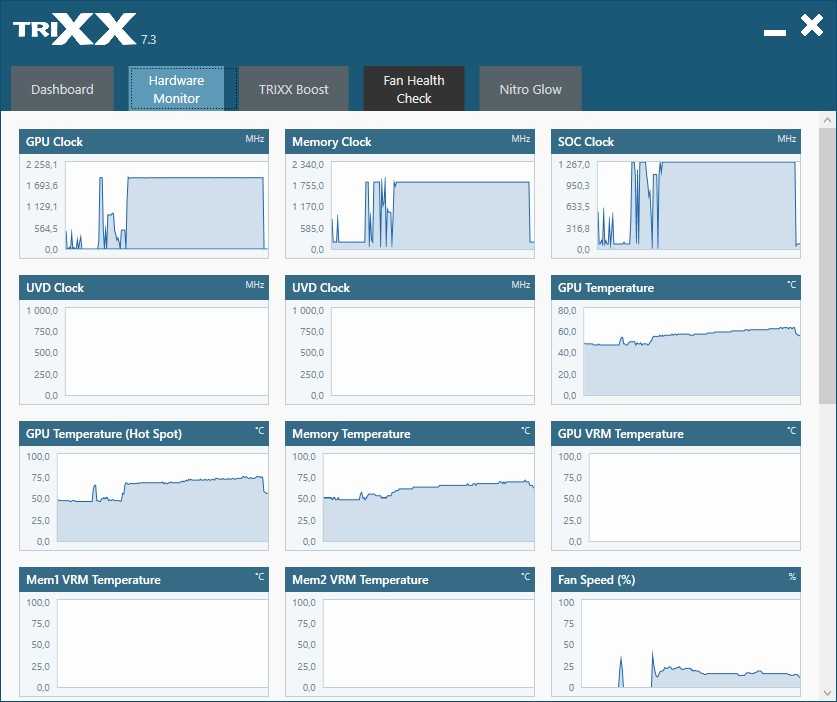Open the TRIXX Boost tab
The height and width of the screenshot is (702, 837).
[293, 89]
